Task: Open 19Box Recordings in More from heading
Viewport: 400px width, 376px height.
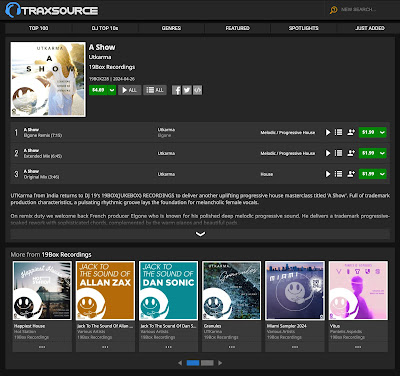Action: (x=66, y=255)
